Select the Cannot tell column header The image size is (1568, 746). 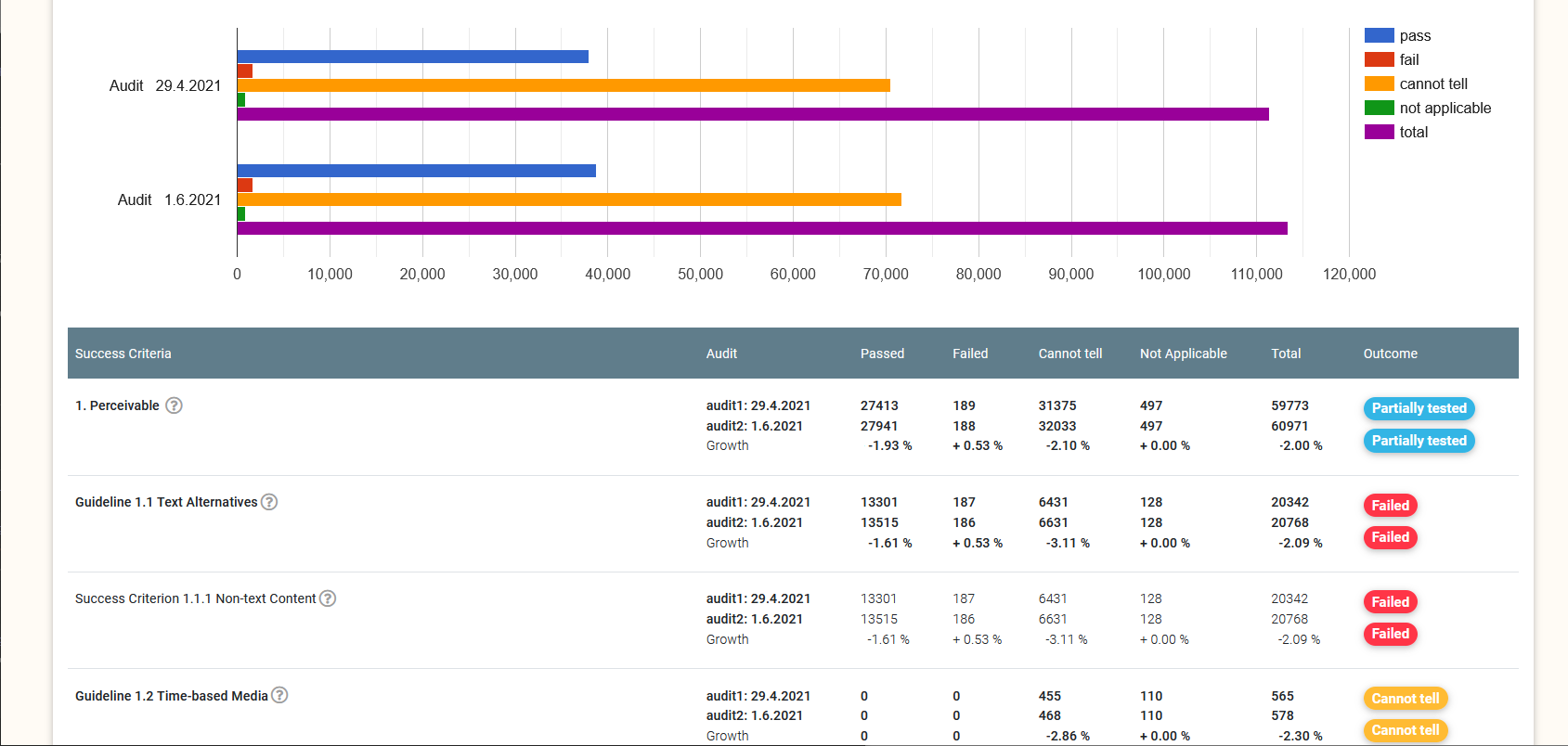click(x=1070, y=354)
